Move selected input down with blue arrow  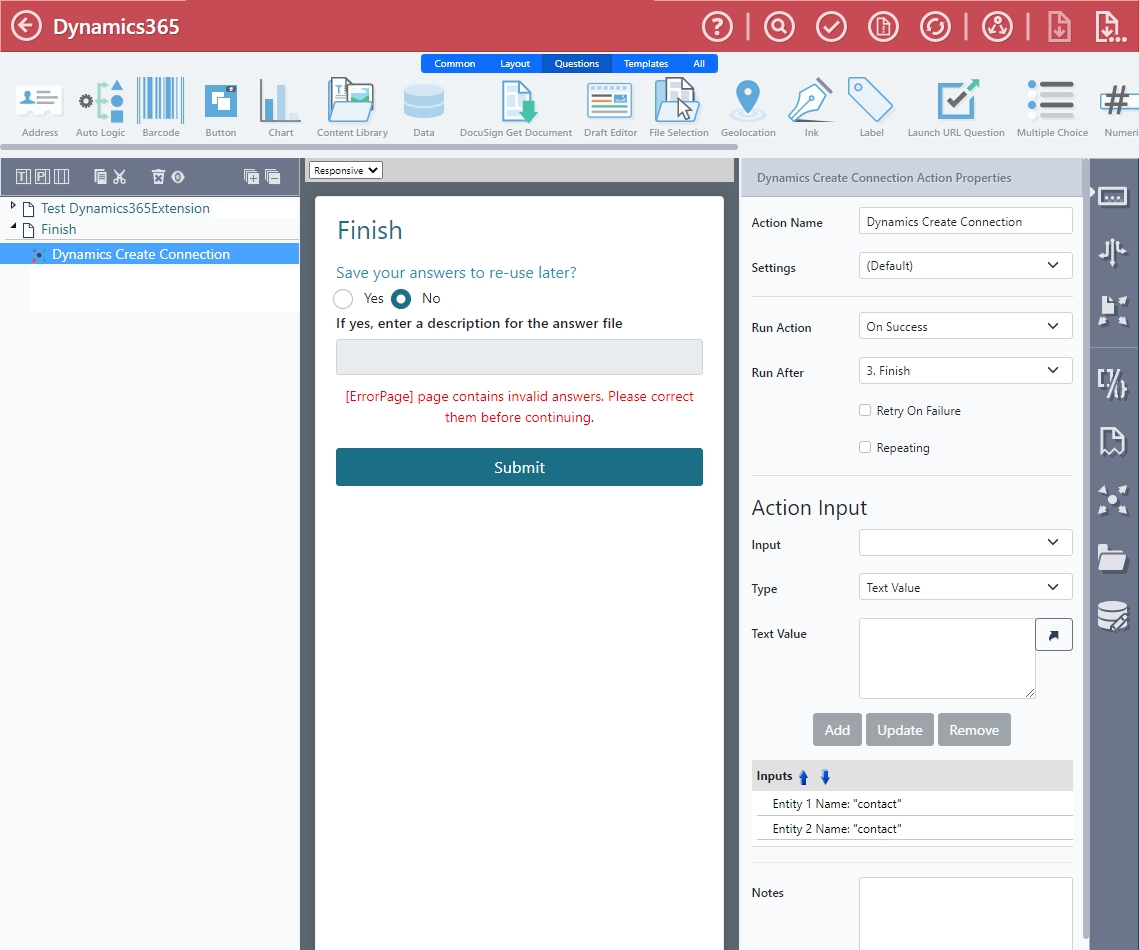[825, 776]
